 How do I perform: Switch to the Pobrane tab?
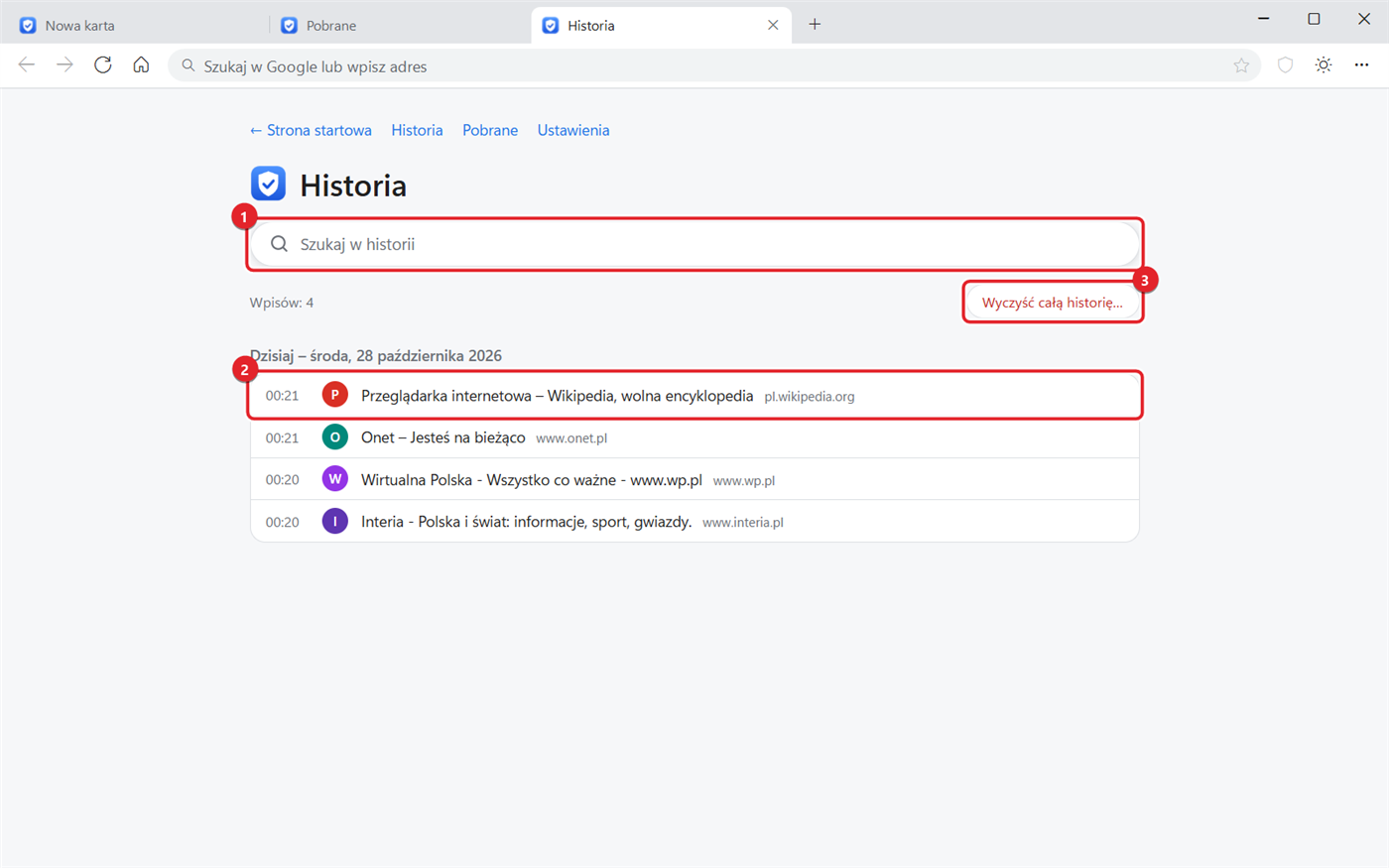click(400, 25)
